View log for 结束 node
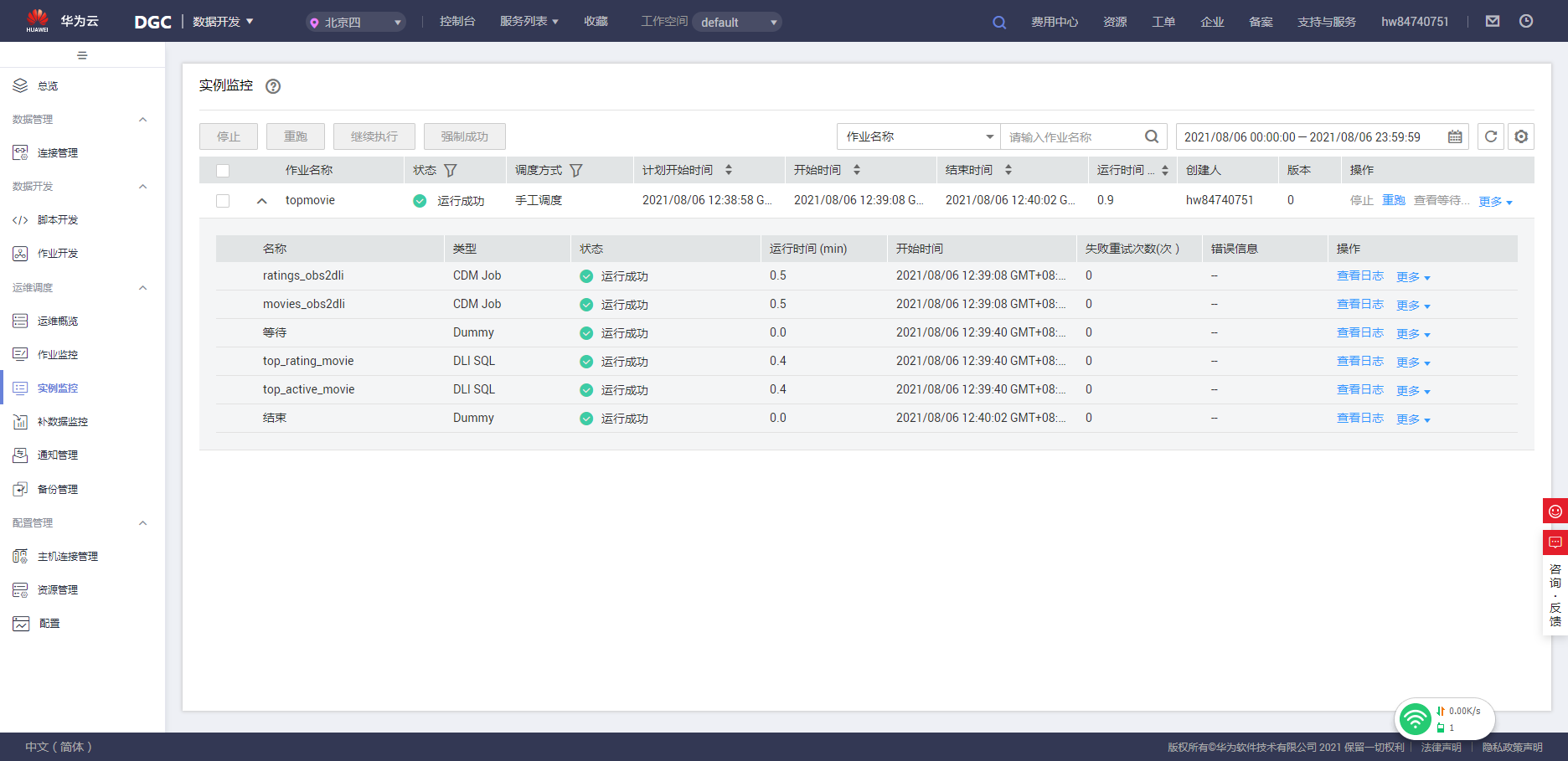 click(1360, 418)
